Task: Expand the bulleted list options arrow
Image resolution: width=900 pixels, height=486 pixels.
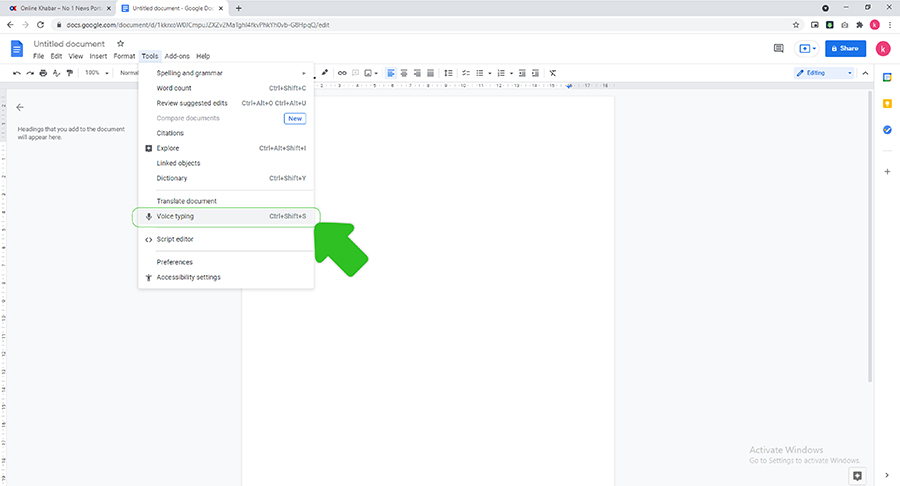Action: pyautogui.click(x=490, y=73)
